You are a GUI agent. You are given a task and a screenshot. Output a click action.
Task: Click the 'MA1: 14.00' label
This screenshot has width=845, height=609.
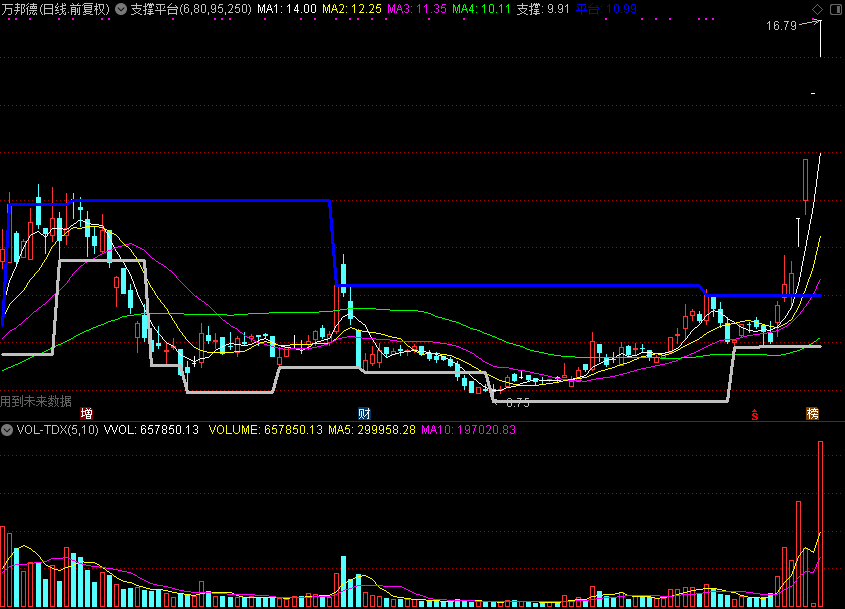point(287,9)
